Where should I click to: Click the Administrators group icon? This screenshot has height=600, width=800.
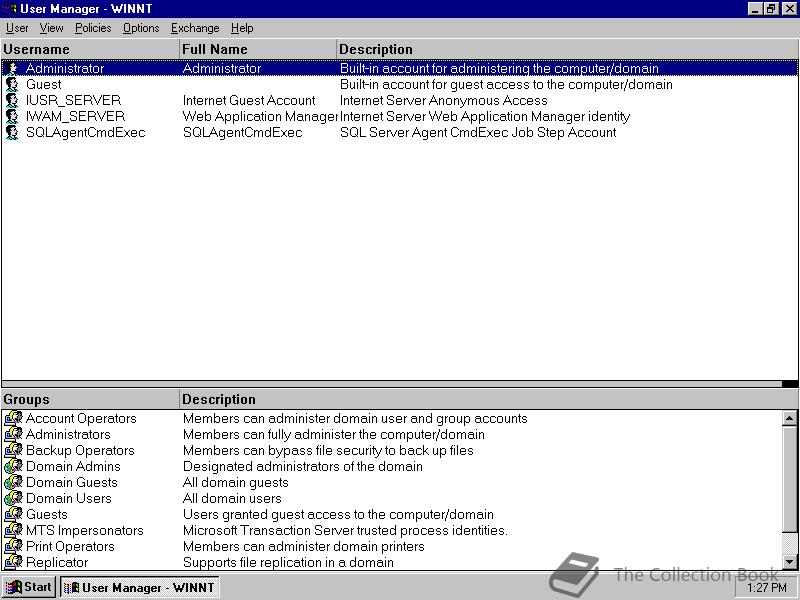click(x=13, y=434)
